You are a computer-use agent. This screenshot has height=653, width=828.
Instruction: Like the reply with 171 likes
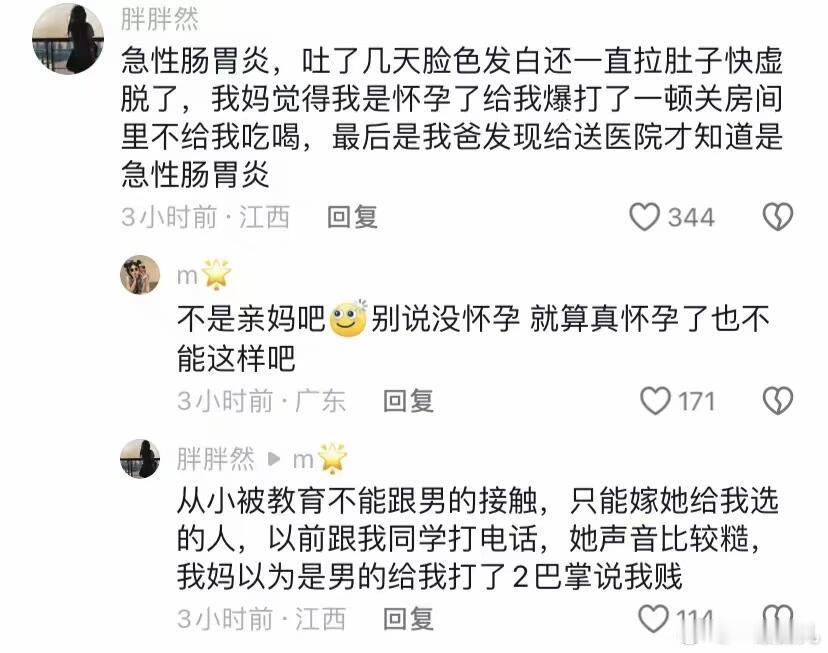[x=655, y=401]
